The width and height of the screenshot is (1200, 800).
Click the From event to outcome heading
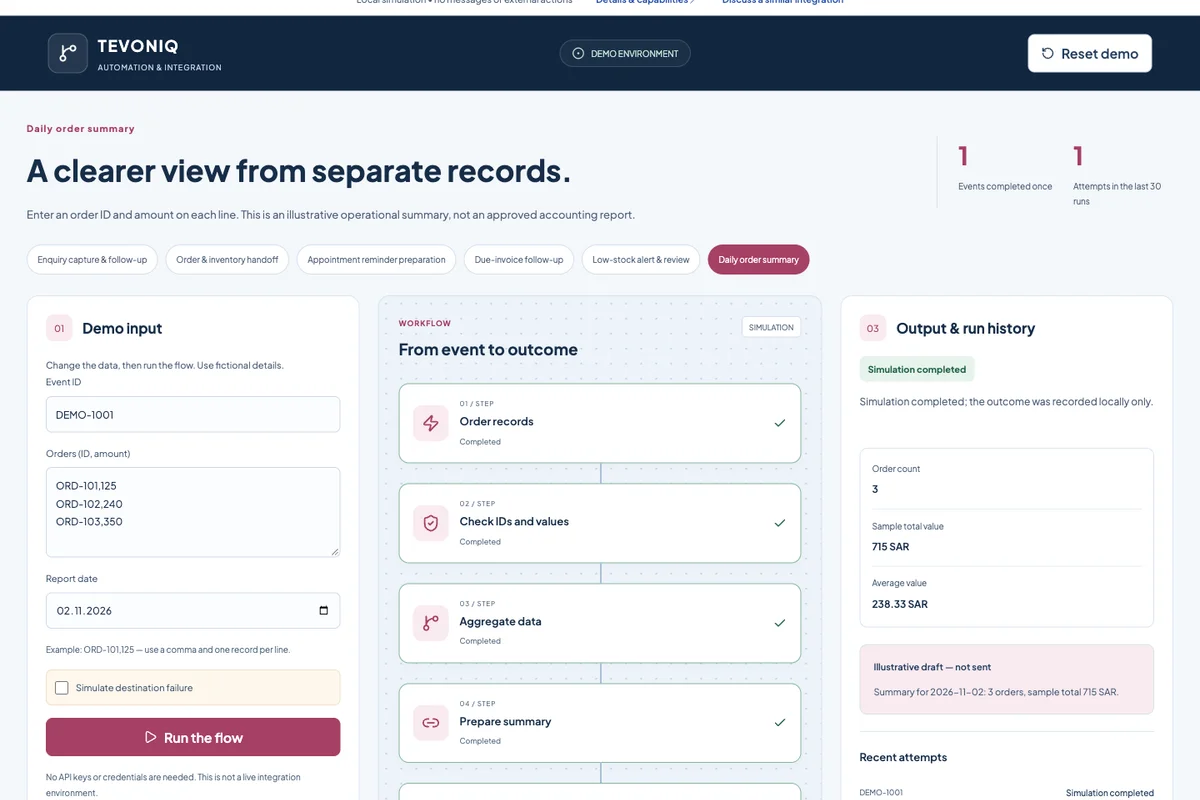point(488,350)
